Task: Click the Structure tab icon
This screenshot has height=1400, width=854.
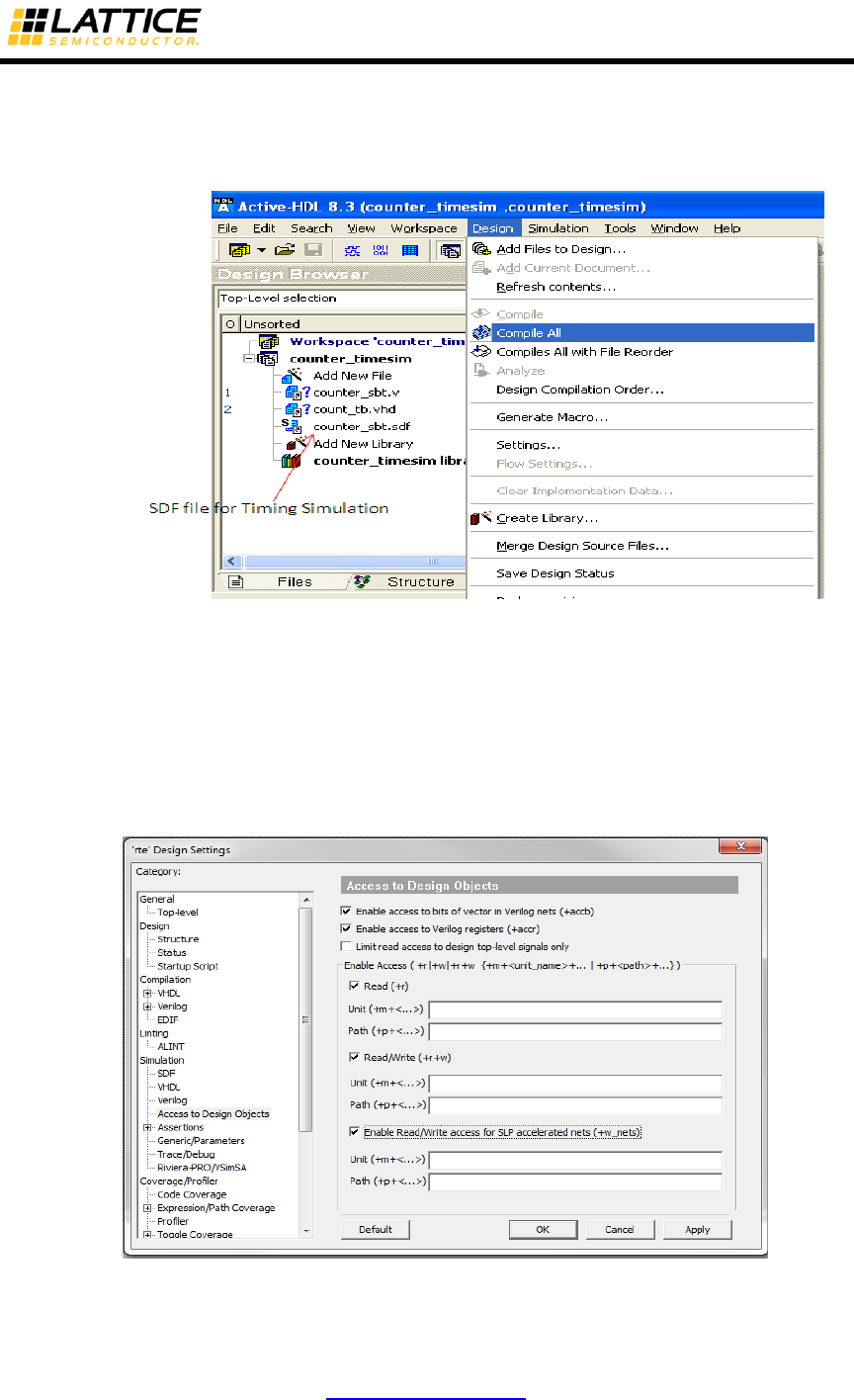Action: click(x=362, y=581)
